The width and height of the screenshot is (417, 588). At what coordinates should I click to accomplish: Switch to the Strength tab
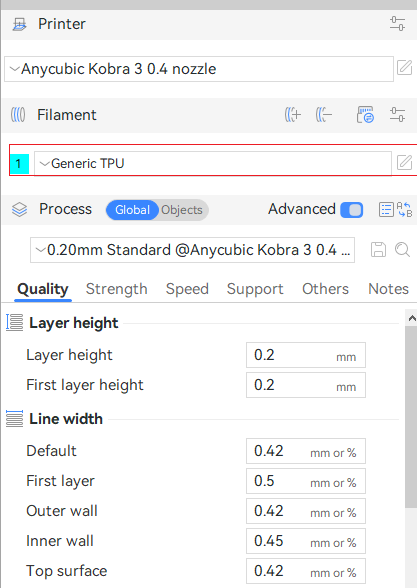117,289
